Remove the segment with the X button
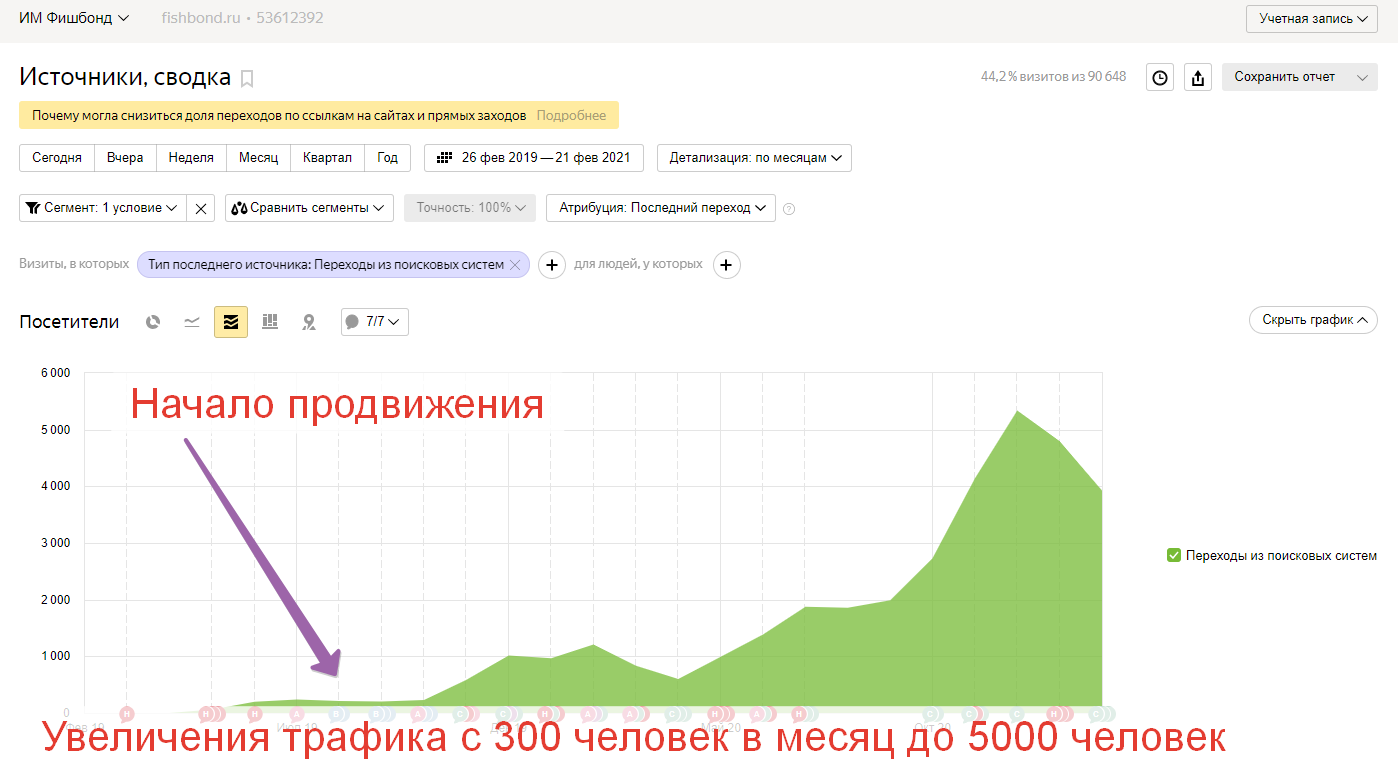This screenshot has height=774, width=1398. 201,208
